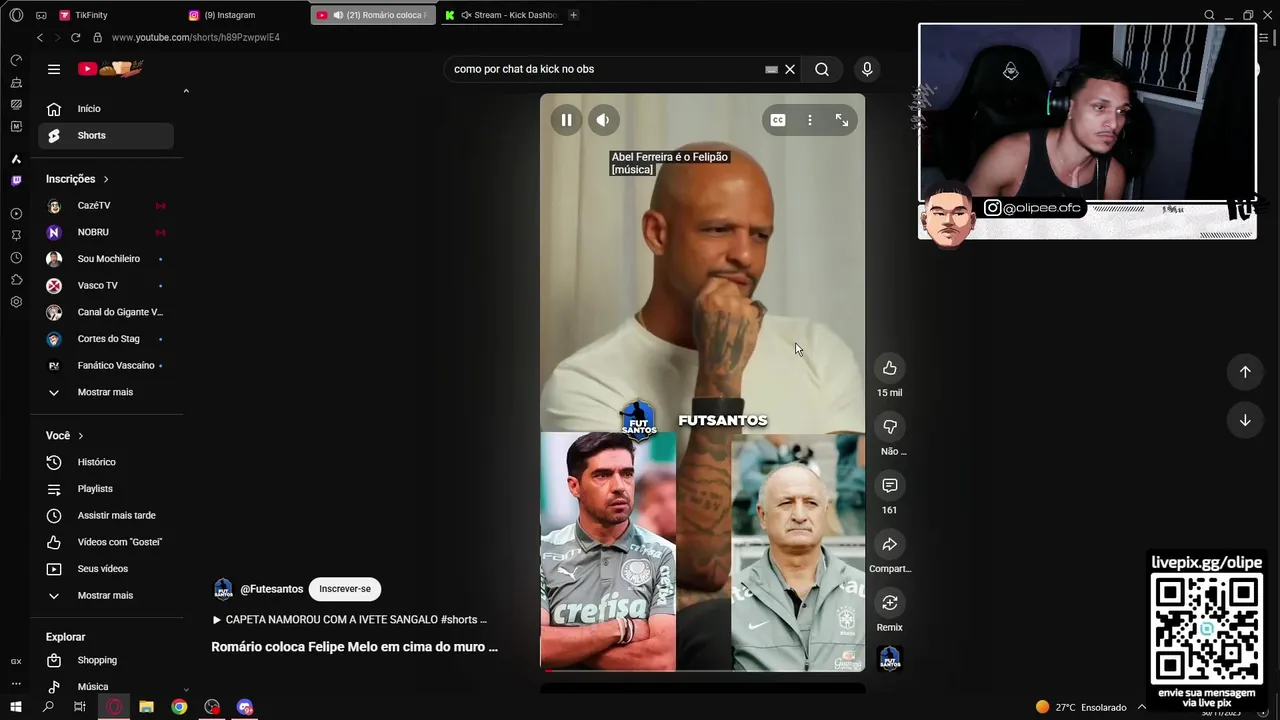The height and width of the screenshot is (720, 1280).
Task: Open the Sou Mochileiro subscription
Action: pyautogui.click(x=105, y=259)
